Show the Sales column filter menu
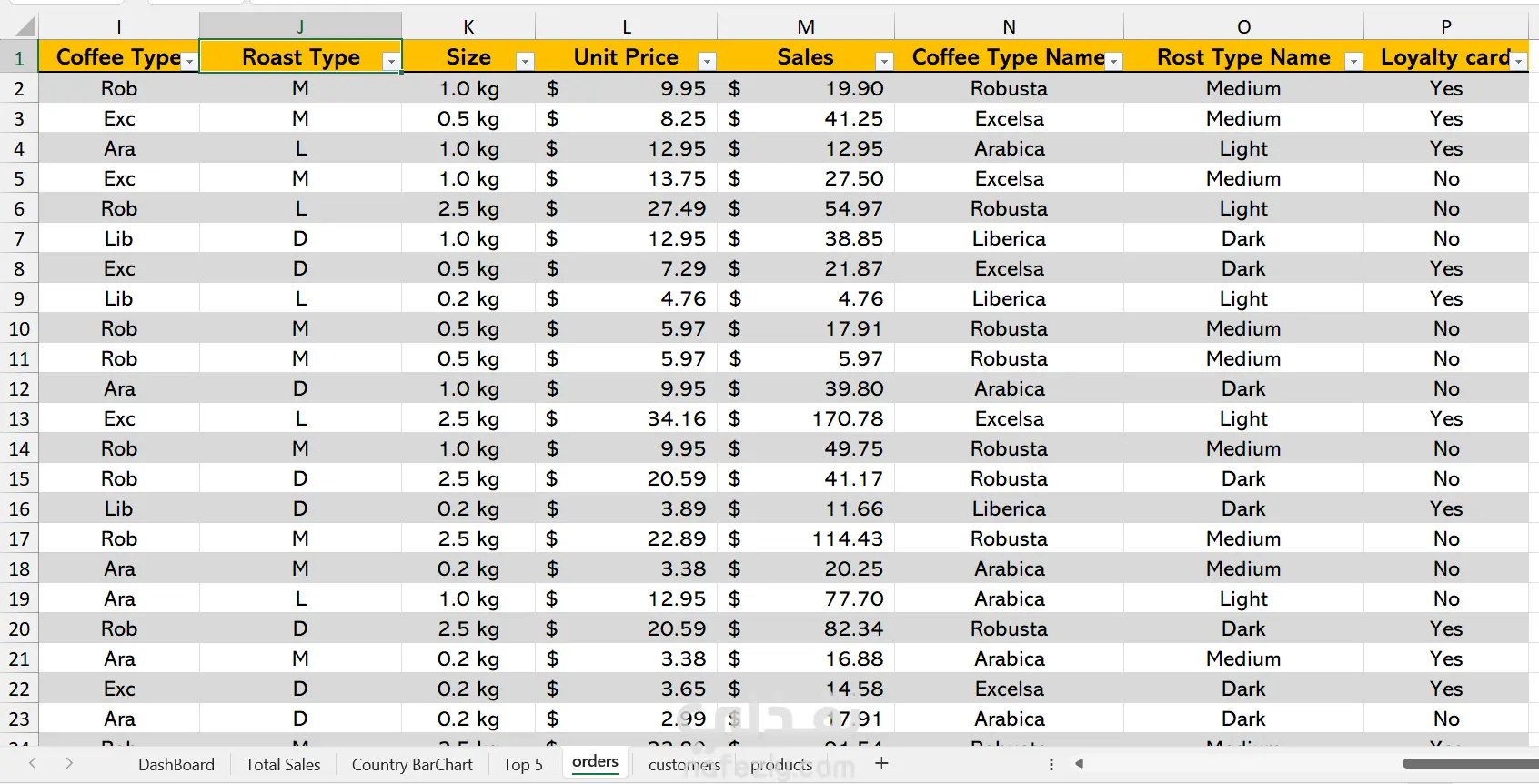Viewport: 1539px width, 784px height. point(883,61)
